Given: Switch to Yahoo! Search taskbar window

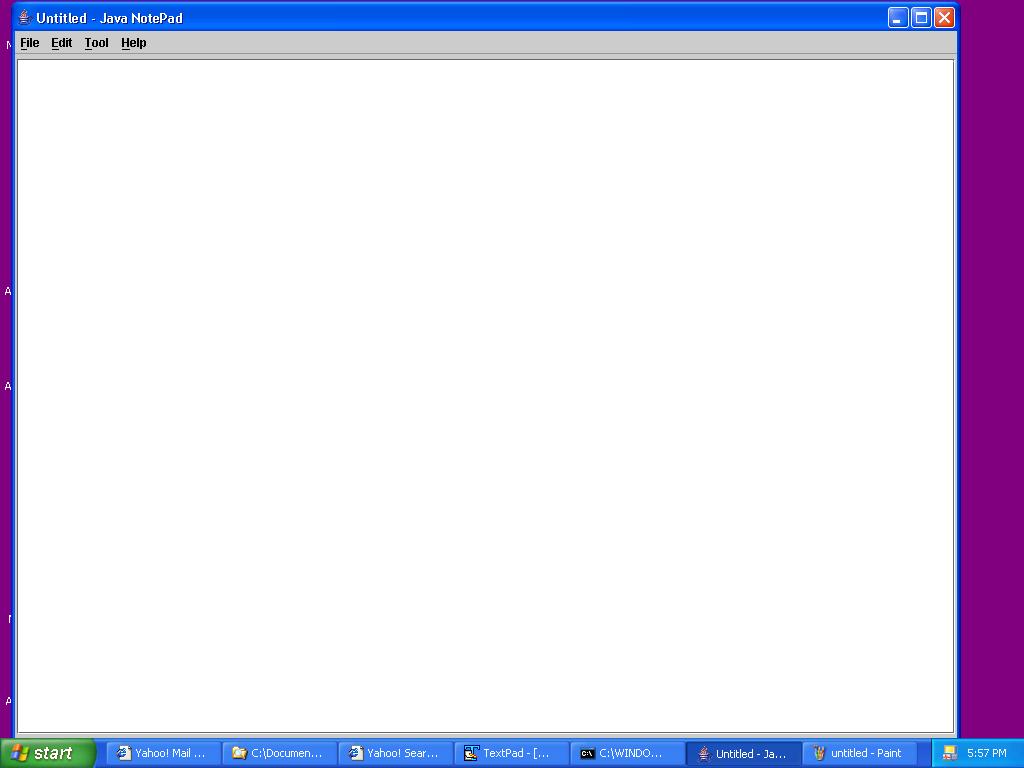Looking at the screenshot, I should click(x=395, y=753).
